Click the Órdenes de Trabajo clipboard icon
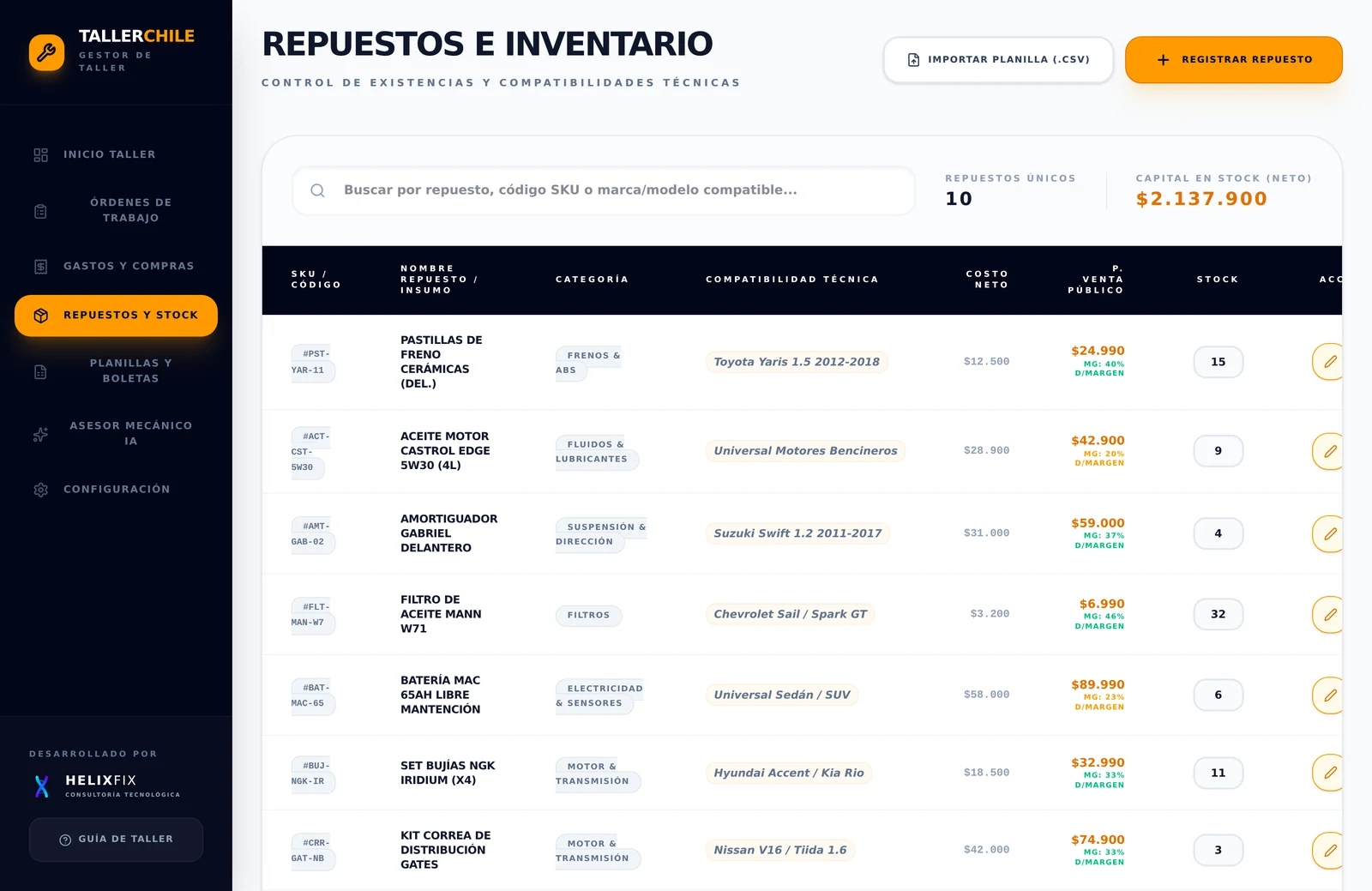1372x891 pixels. pyautogui.click(x=40, y=211)
